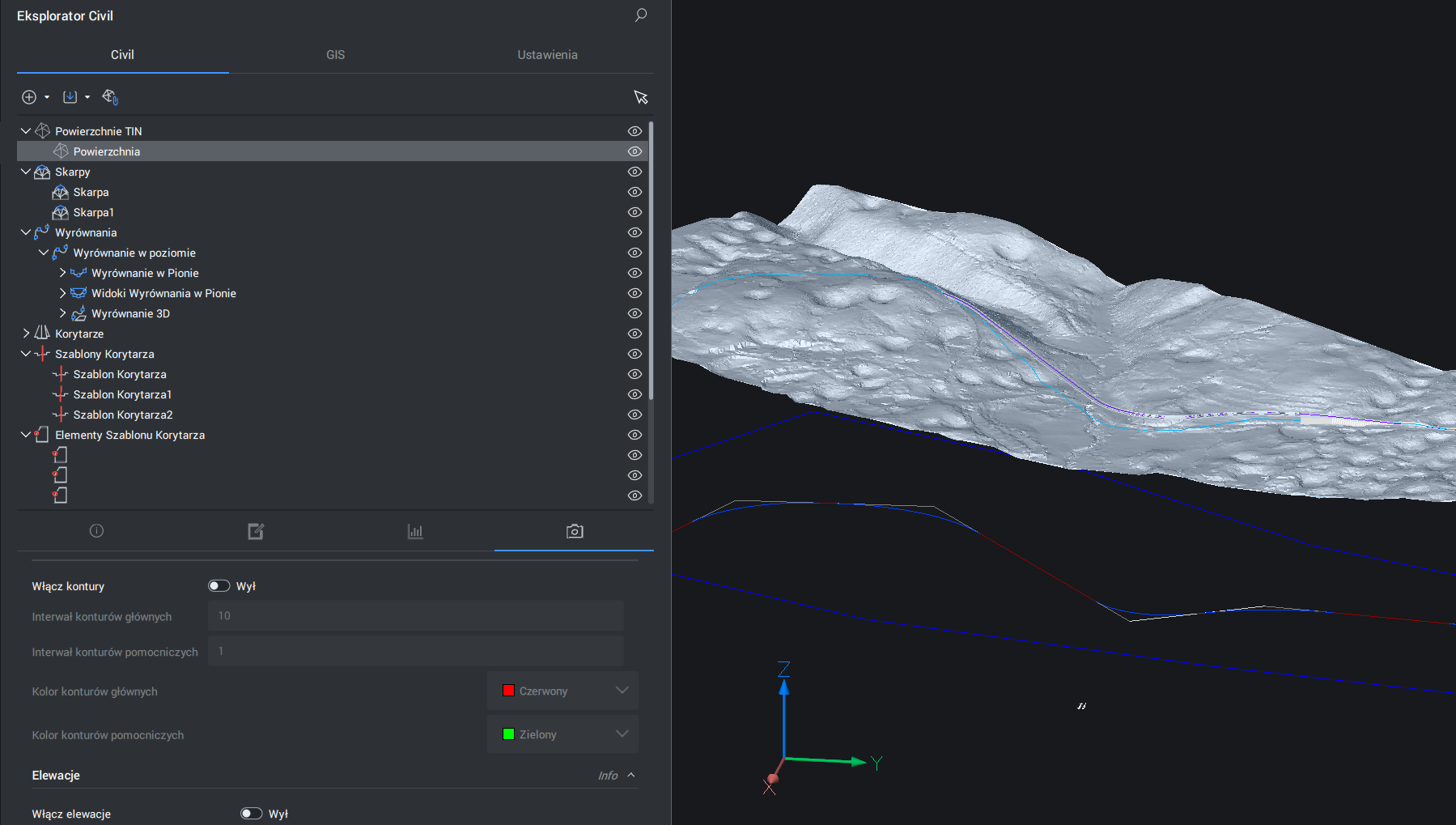1456x825 pixels.
Task: Toggle the Włącz kontury switch
Action: 219,586
